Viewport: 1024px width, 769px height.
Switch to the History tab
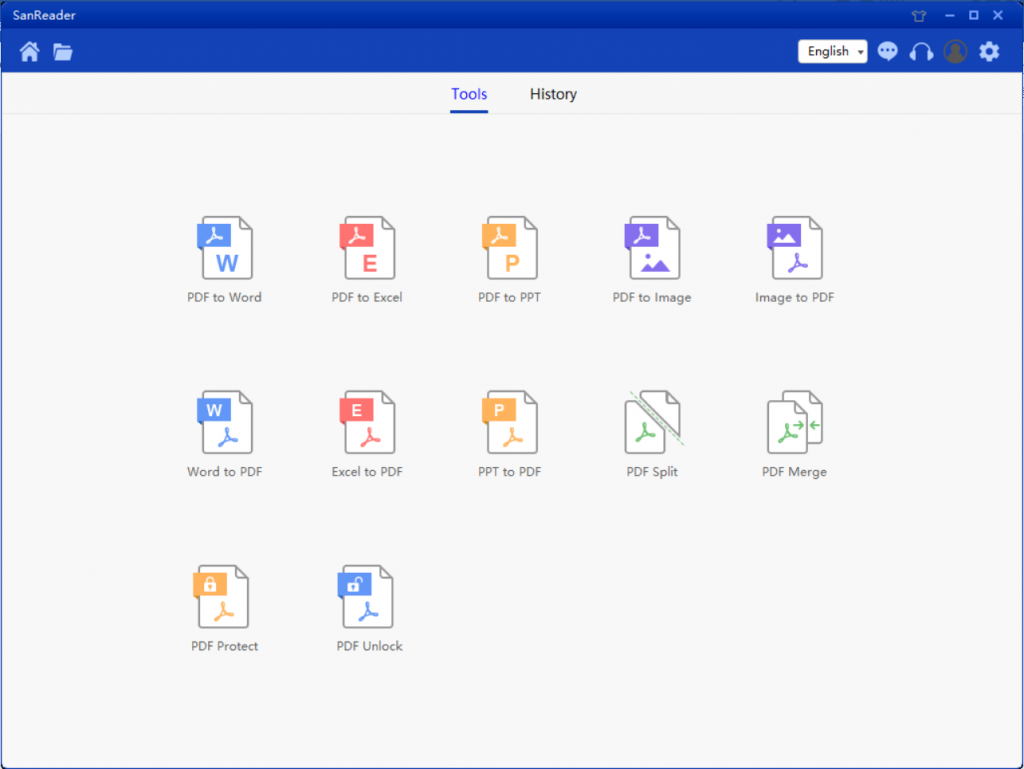(x=553, y=94)
